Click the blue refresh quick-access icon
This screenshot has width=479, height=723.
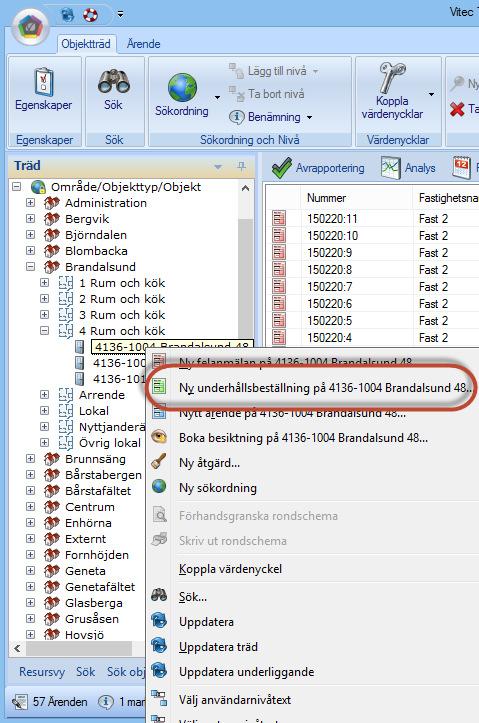coord(68,15)
